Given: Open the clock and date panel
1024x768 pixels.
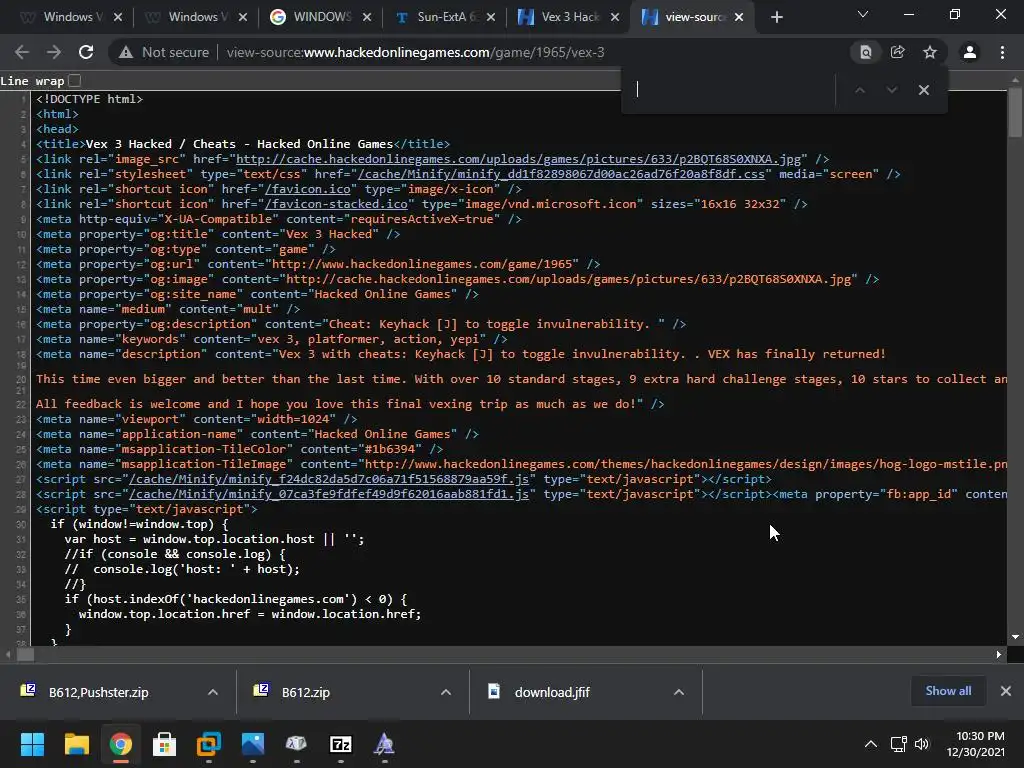Looking at the screenshot, I should tap(976, 744).
